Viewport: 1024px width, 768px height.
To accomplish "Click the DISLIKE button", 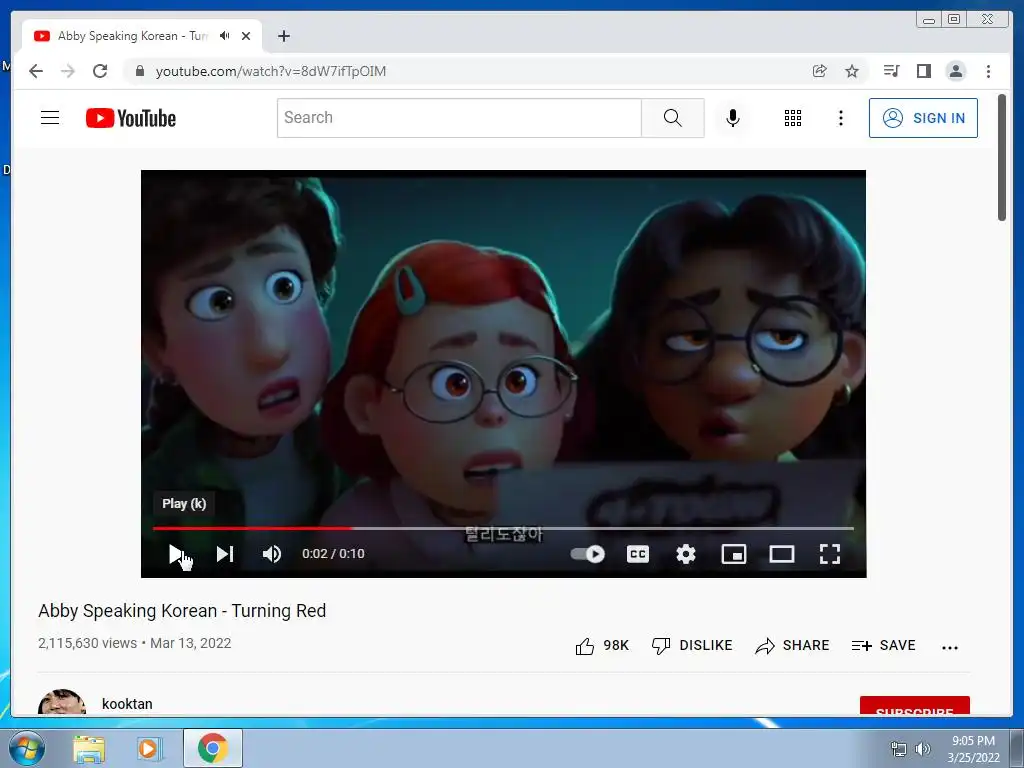I will [692, 646].
